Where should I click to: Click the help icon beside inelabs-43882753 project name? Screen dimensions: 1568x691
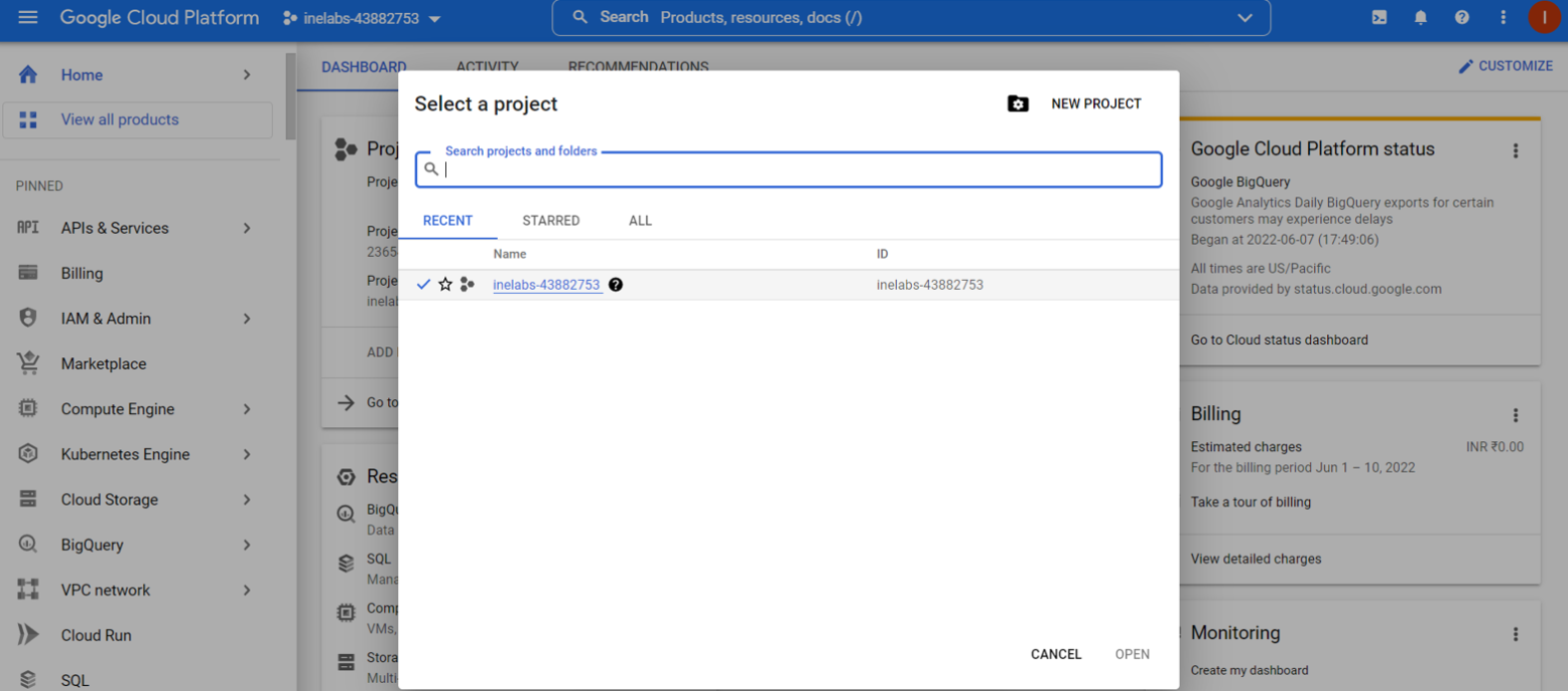click(615, 285)
